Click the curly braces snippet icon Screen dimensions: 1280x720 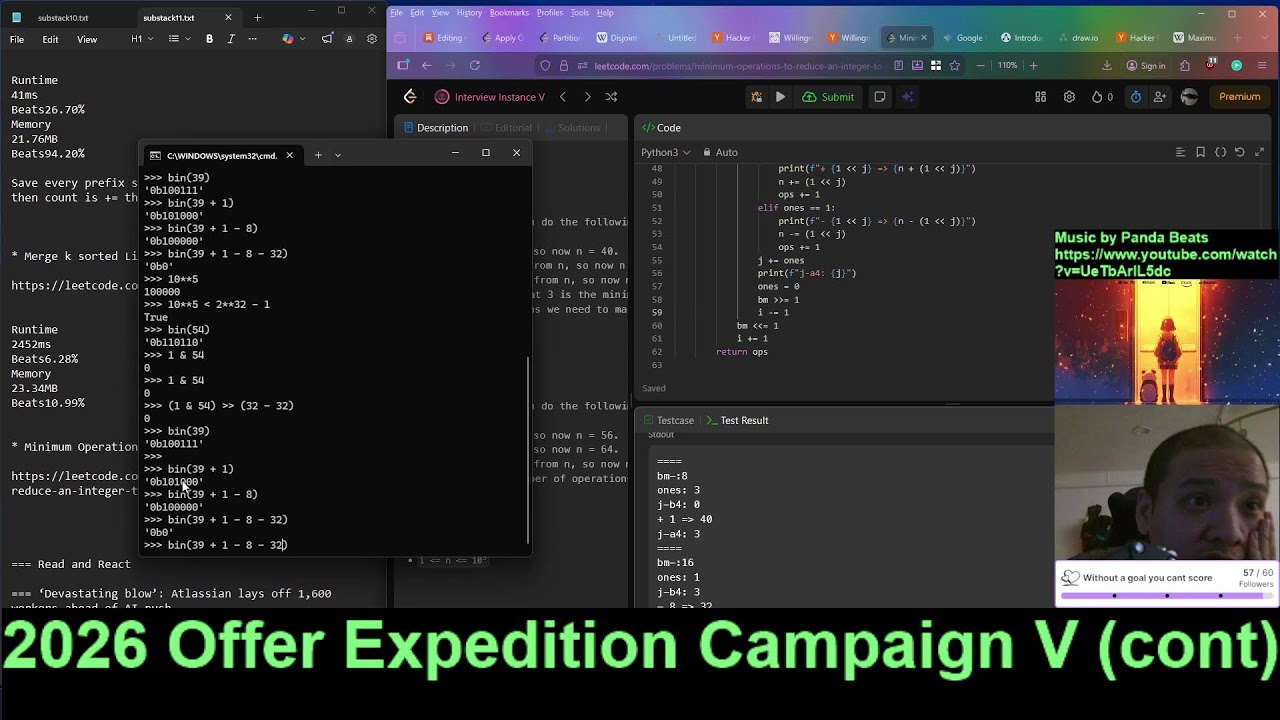[x=1220, y=152]
